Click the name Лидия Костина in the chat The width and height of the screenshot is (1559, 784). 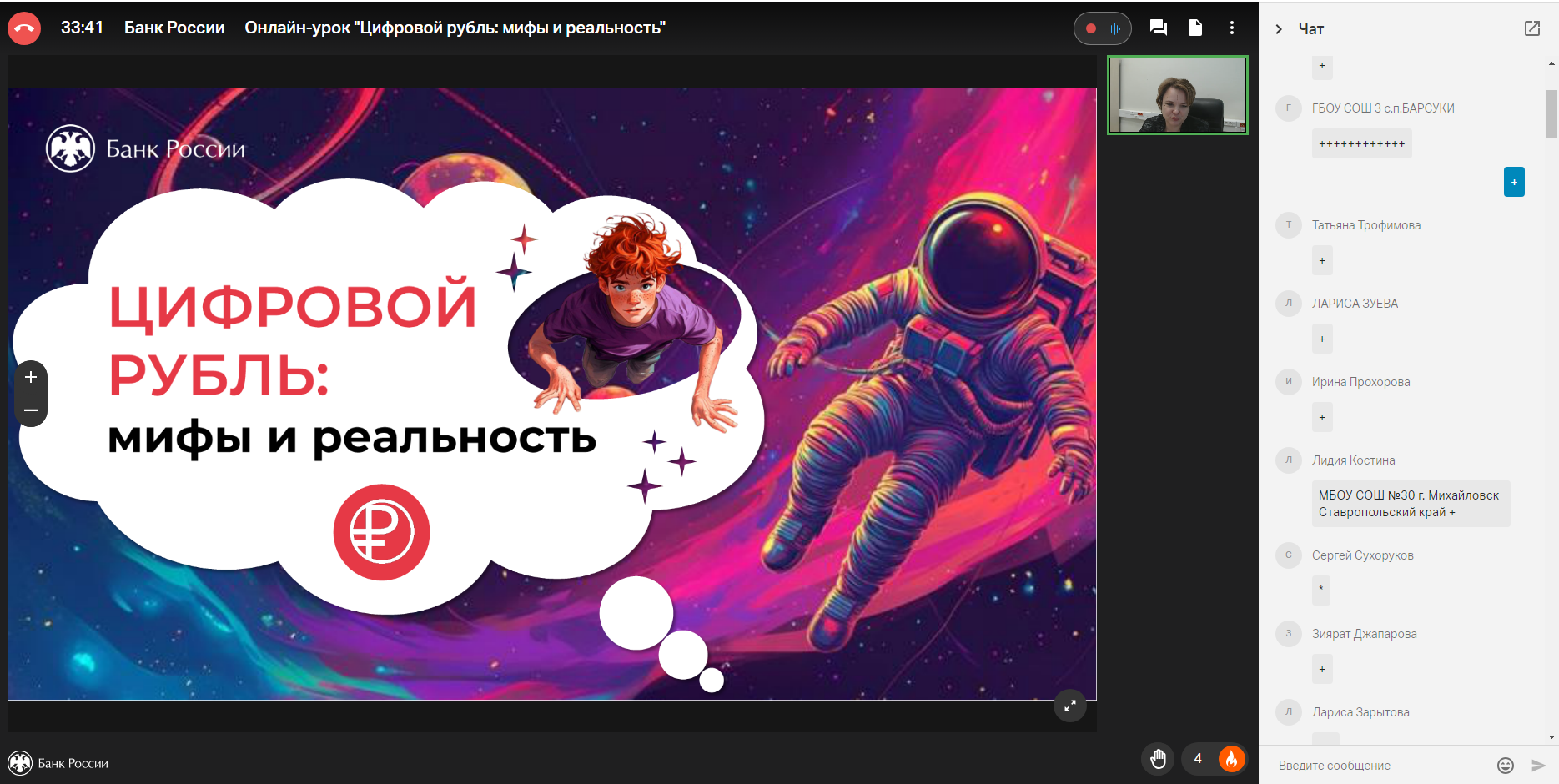pos(1353,460)
